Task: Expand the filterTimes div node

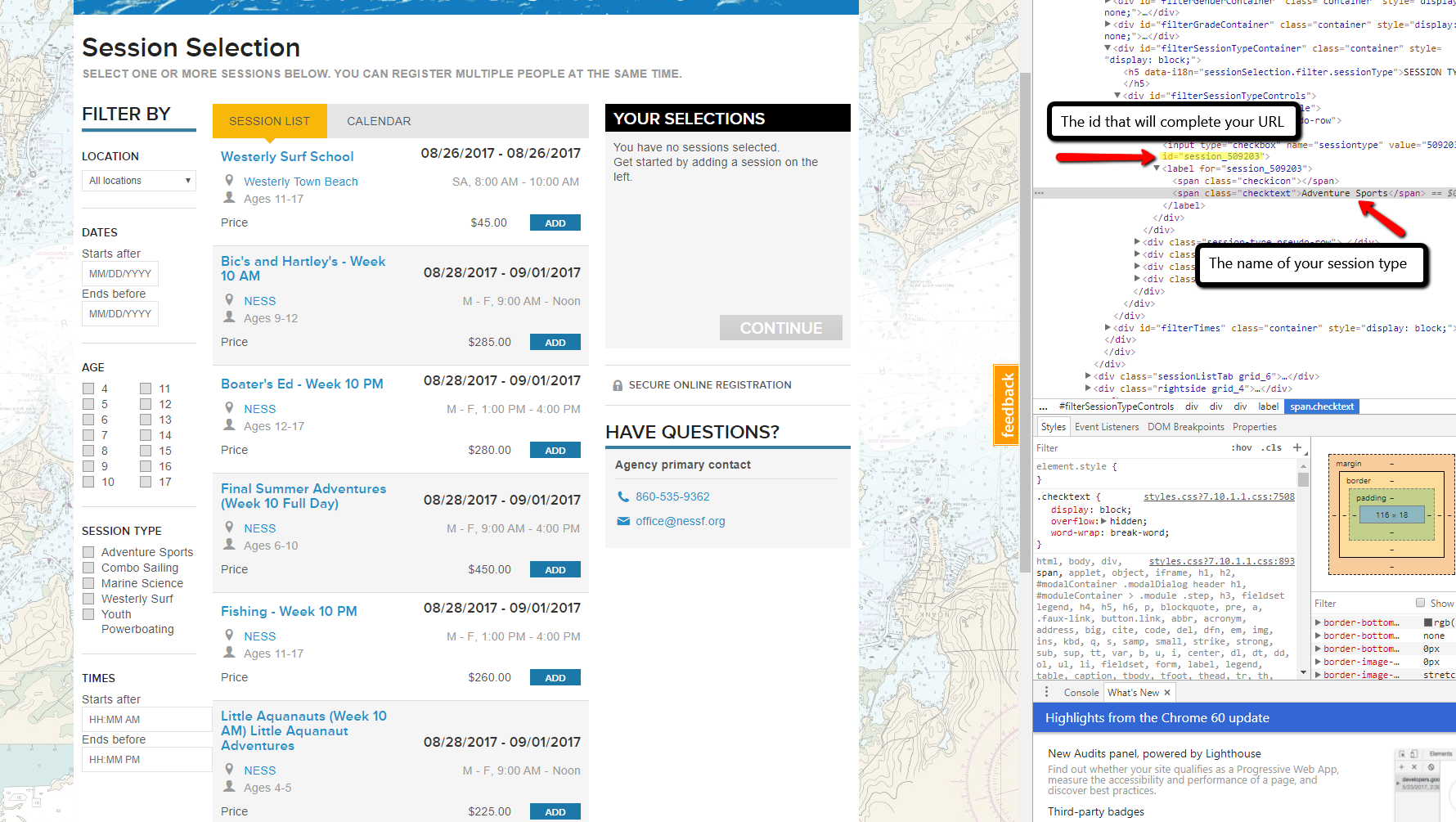Action: click(1108, 328)
